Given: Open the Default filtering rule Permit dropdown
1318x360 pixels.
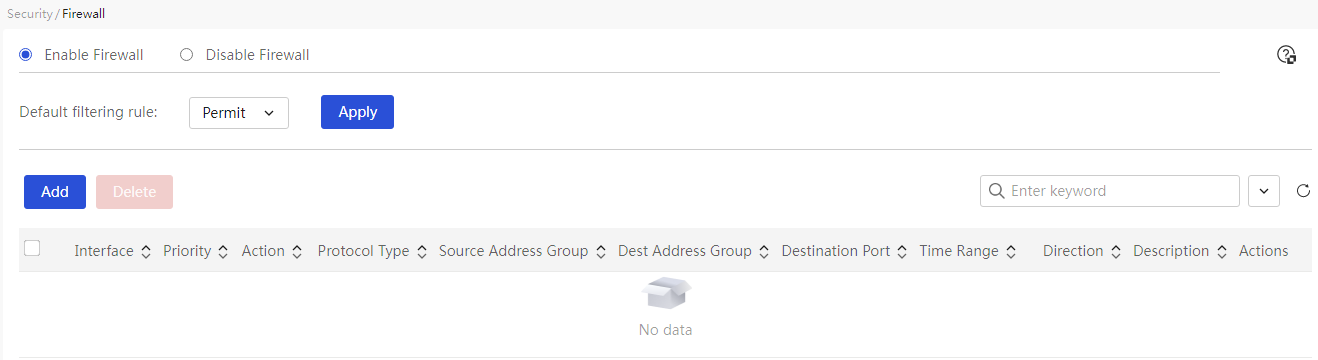Looking at the screenshot, I should [239, 113].
